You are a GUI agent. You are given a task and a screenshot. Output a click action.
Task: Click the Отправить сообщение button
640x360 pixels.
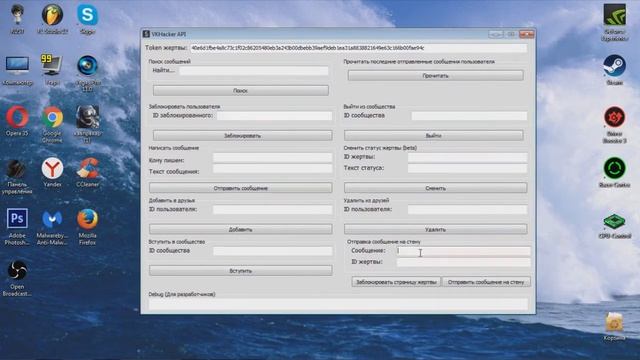[240, 188]
